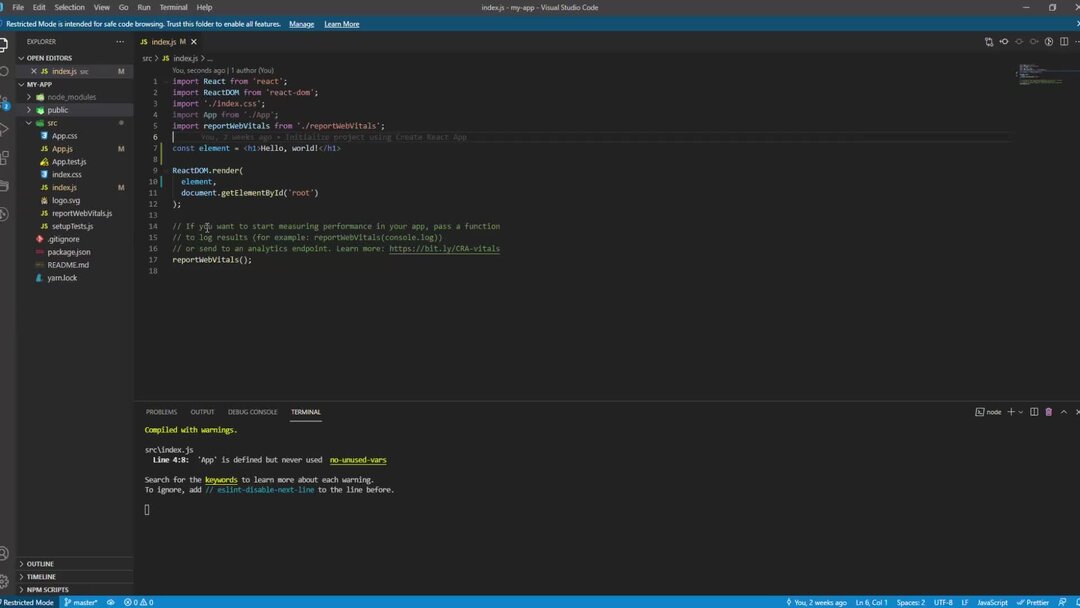Click Restricted Mode in status bar
1080x608 pixels.
[28, 602]
